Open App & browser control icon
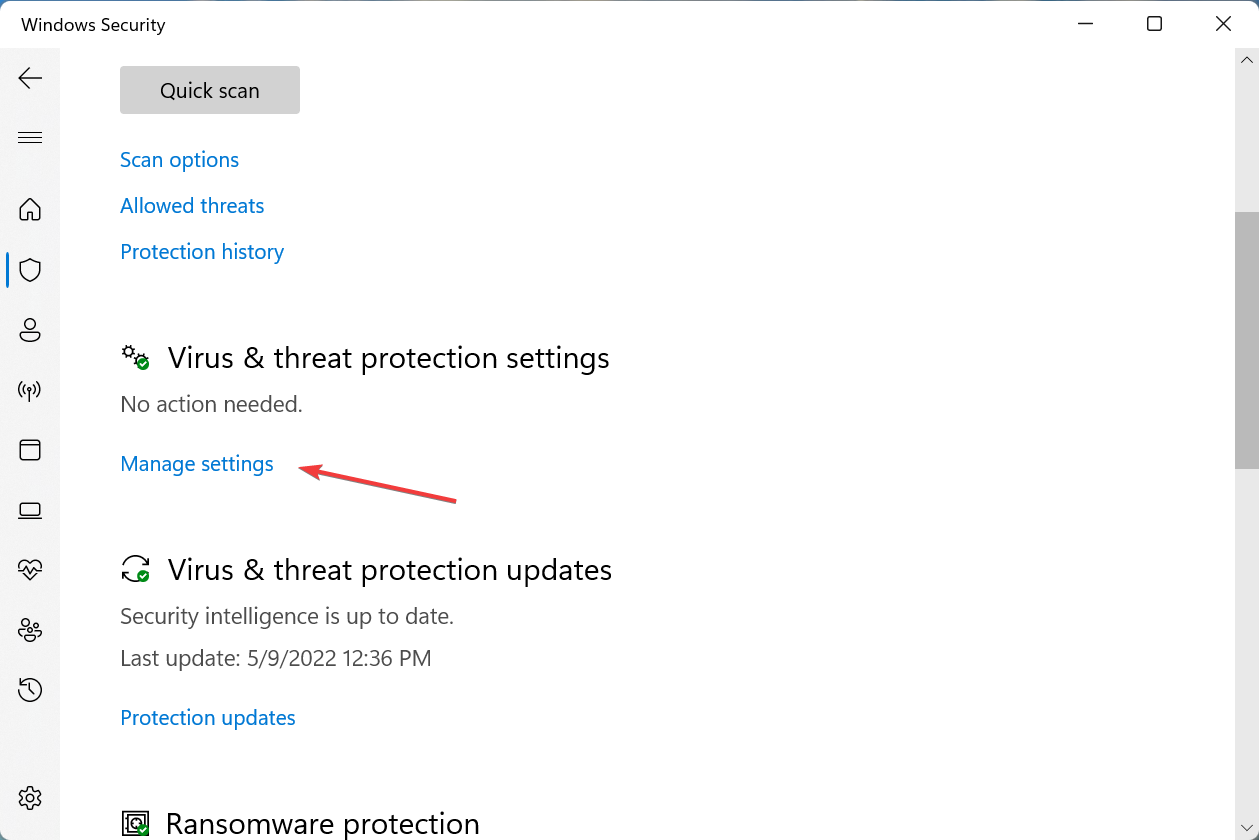 pyautogui.click(x=30, y=450)
